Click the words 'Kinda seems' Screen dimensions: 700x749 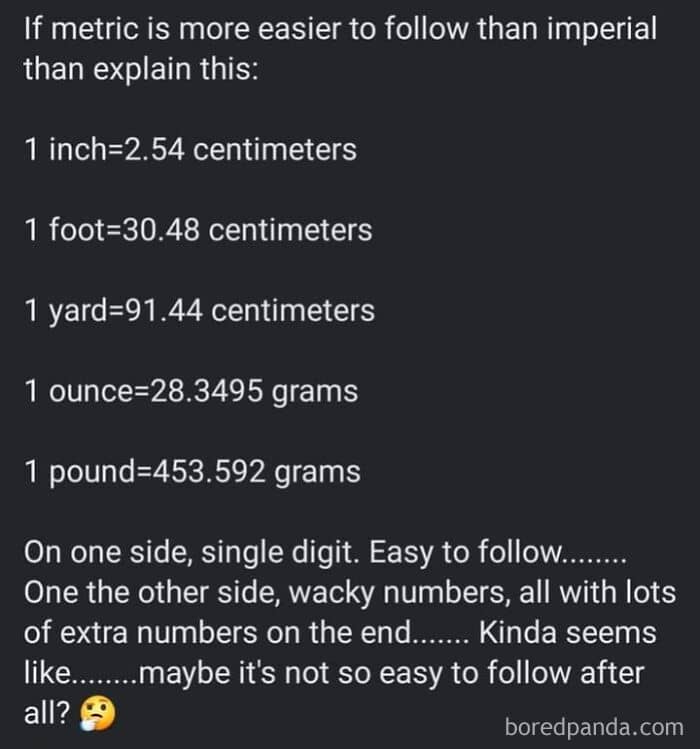[x=567, y=632]
